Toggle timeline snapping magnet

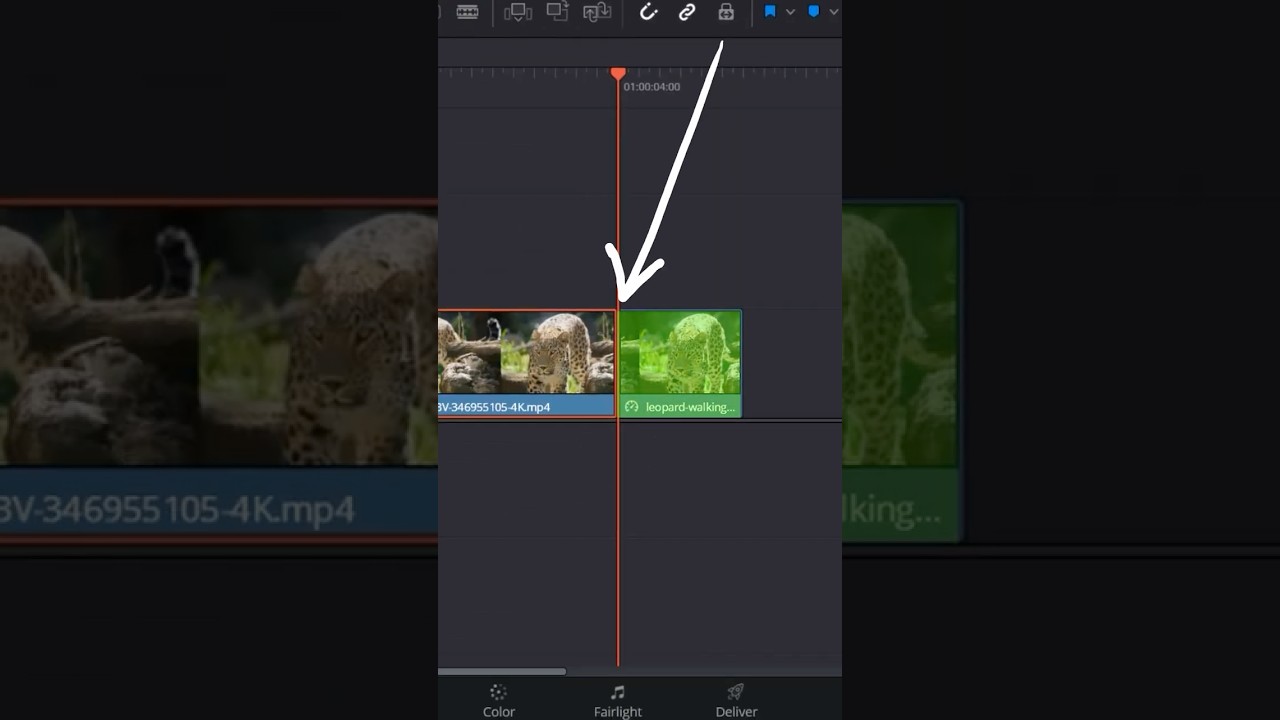pyautogui.click(x=648, y=12)
